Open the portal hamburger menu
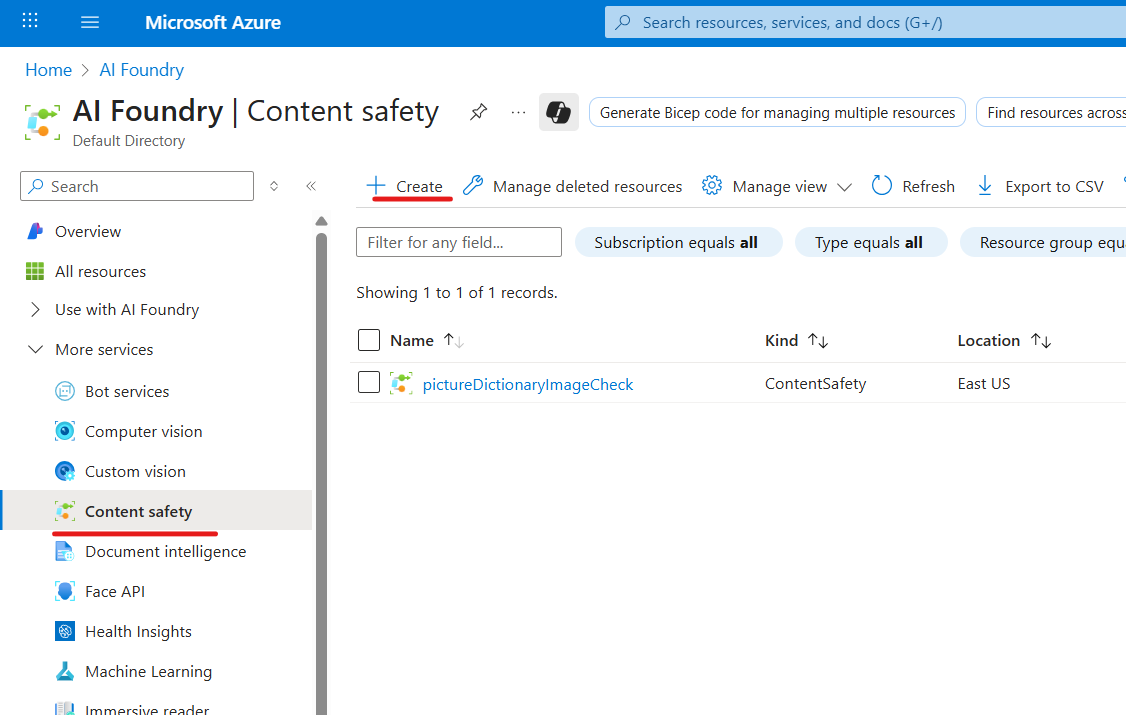The image size is (1126, 715). pos(90,22)
